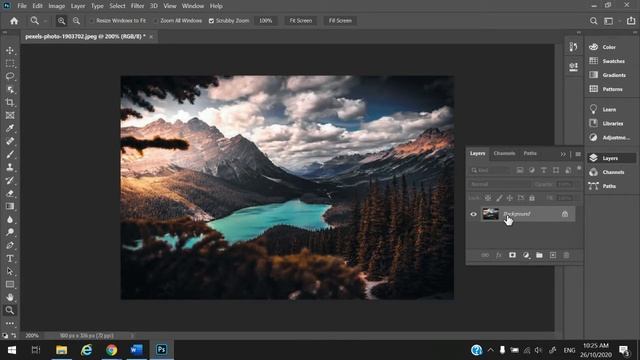Click the Add layer mask icon

[512, 255]
